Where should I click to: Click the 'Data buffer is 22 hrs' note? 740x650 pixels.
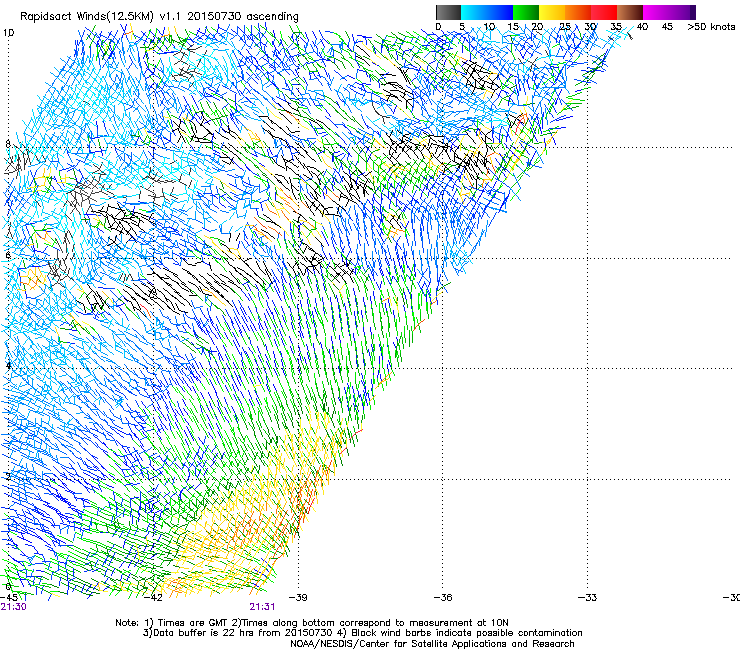click(204, 633)
